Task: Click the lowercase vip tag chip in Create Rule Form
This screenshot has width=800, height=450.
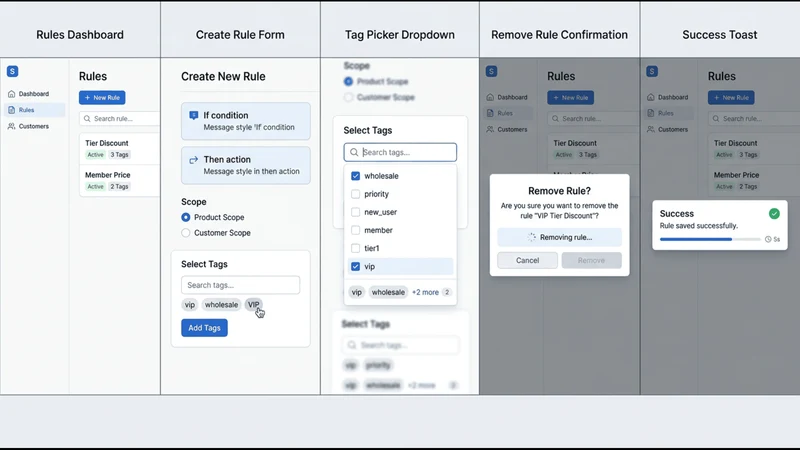Action: [x=190, y=305]
